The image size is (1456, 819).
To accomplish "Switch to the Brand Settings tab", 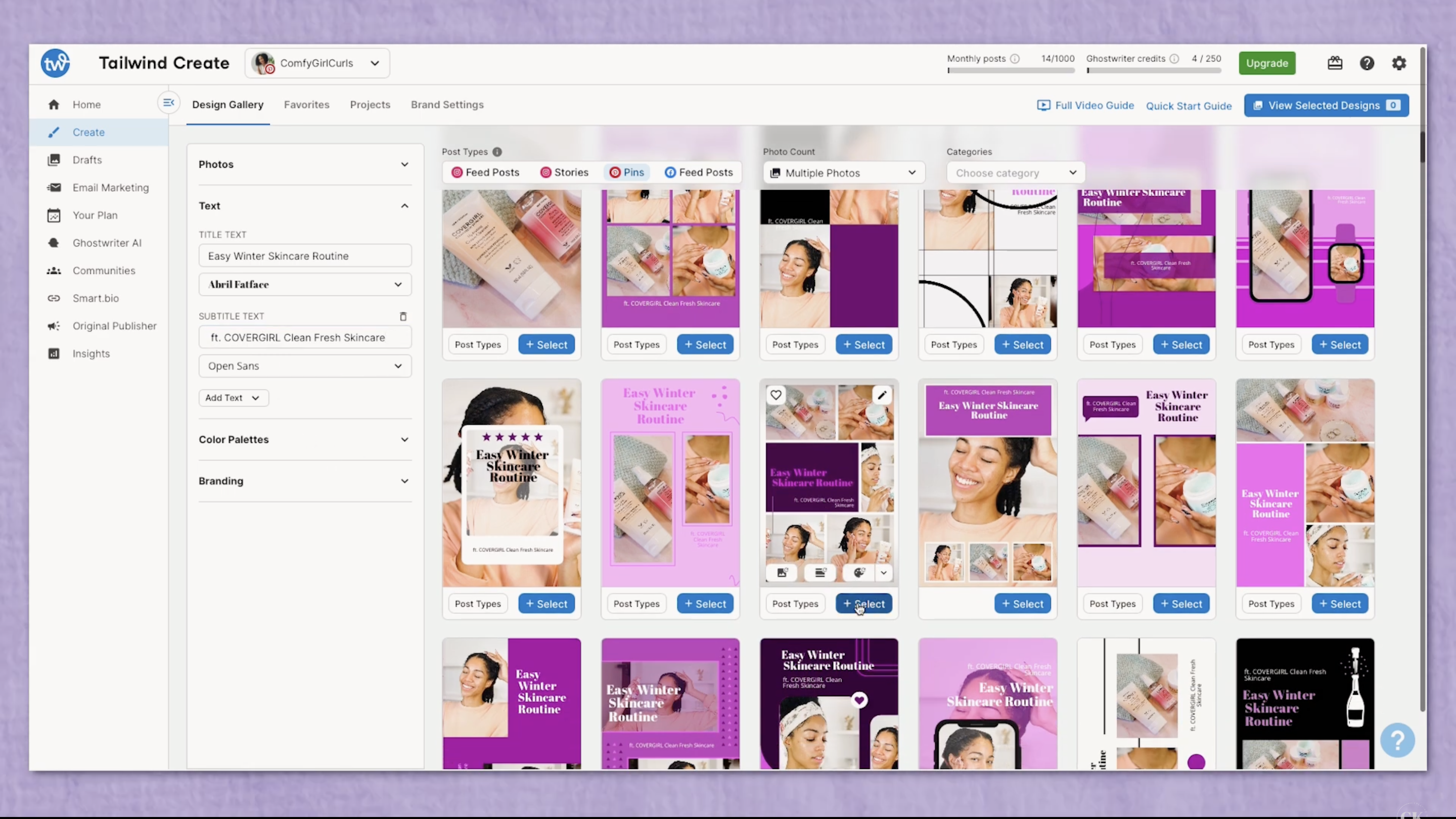I will (x=447, y=105).
